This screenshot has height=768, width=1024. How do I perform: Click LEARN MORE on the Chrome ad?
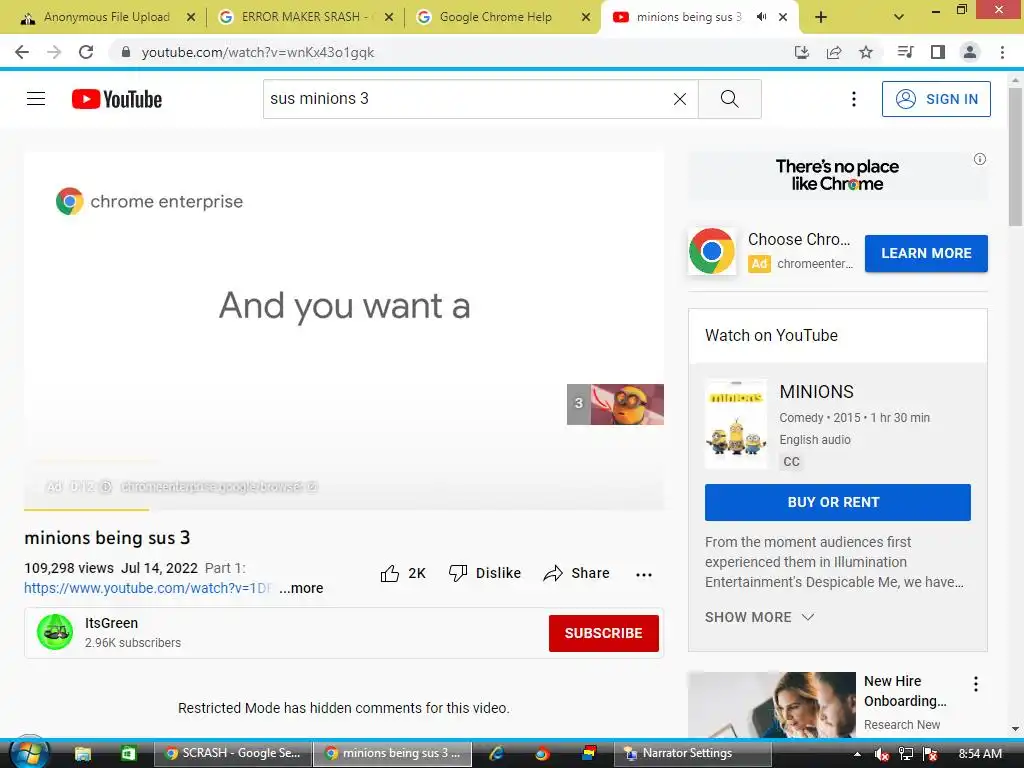tap(926, 253)
